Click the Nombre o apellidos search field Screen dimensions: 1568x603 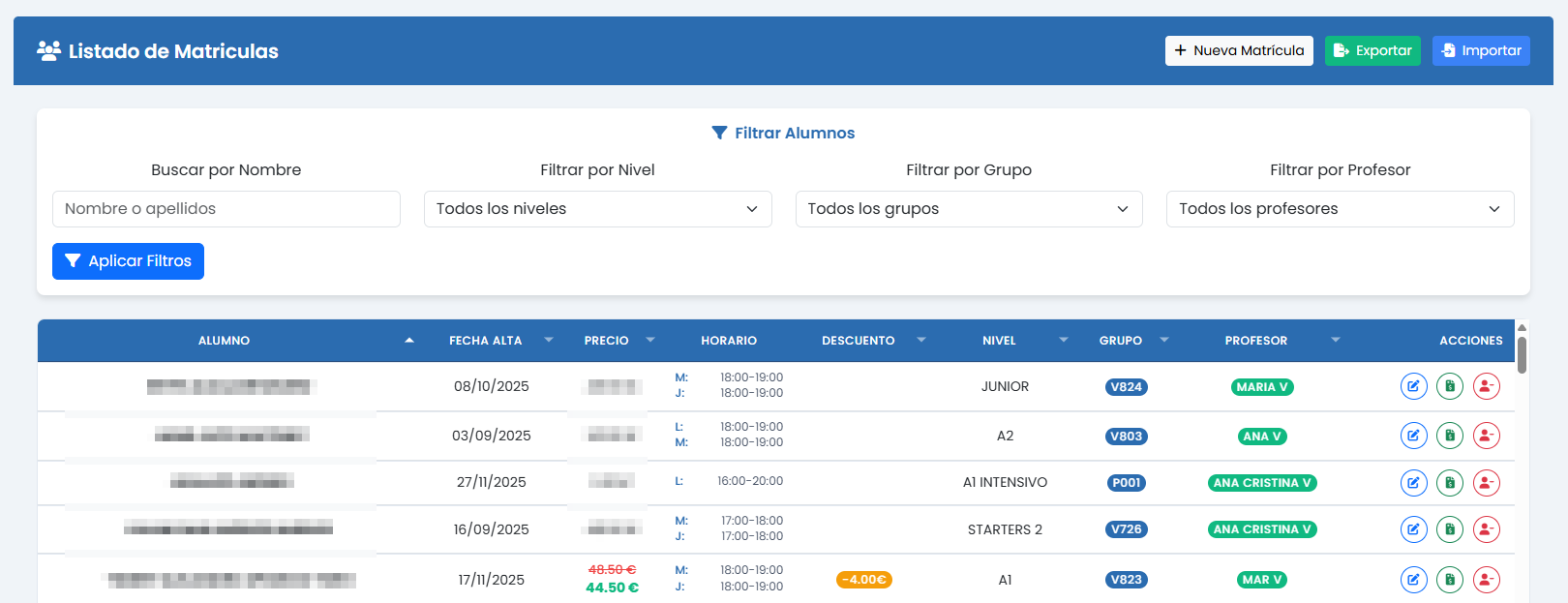(x=226, y=209)
